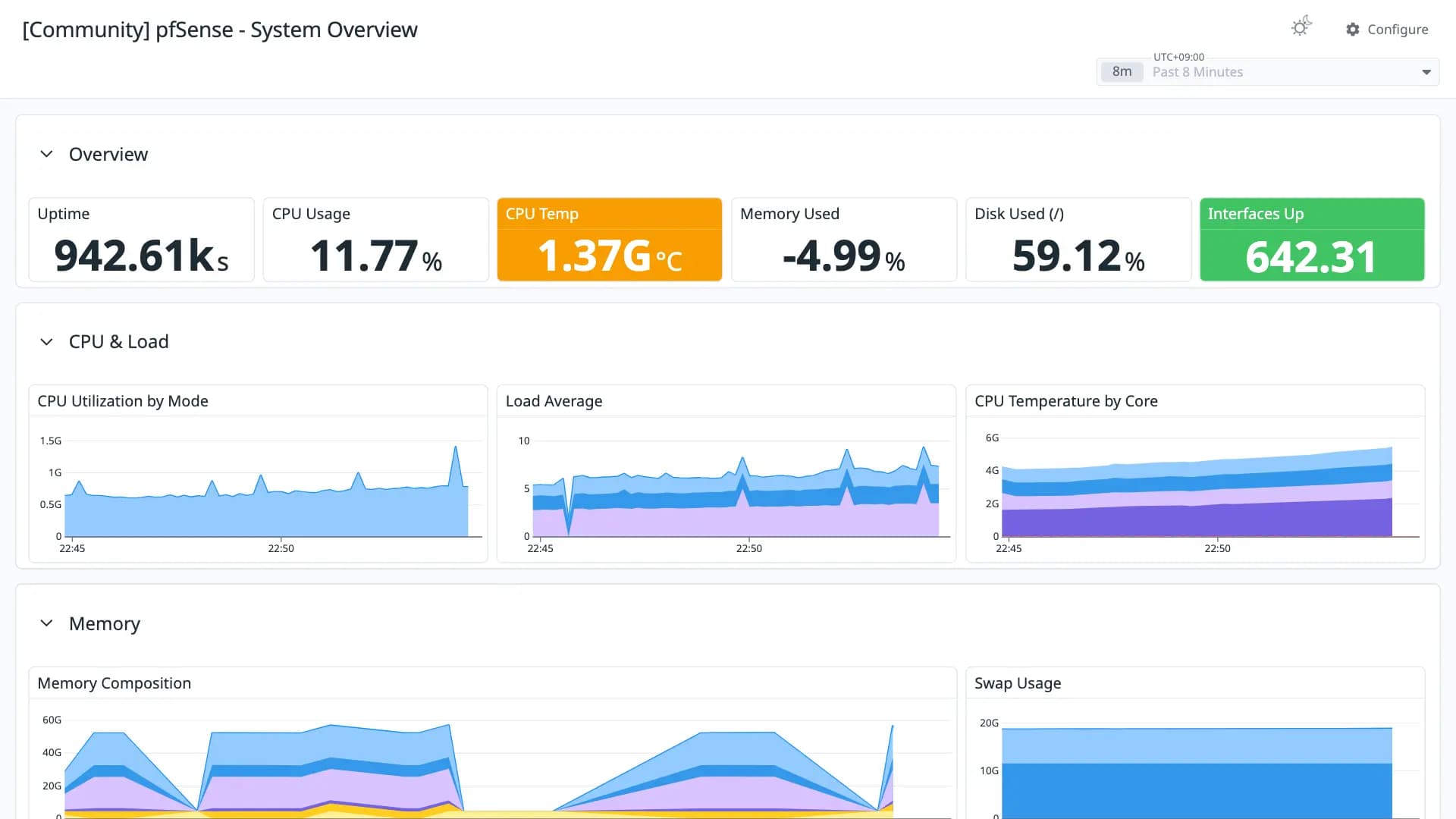Screen dimensions: 1456x819
Task: Click the 8m time badge
Action: 1122,72
